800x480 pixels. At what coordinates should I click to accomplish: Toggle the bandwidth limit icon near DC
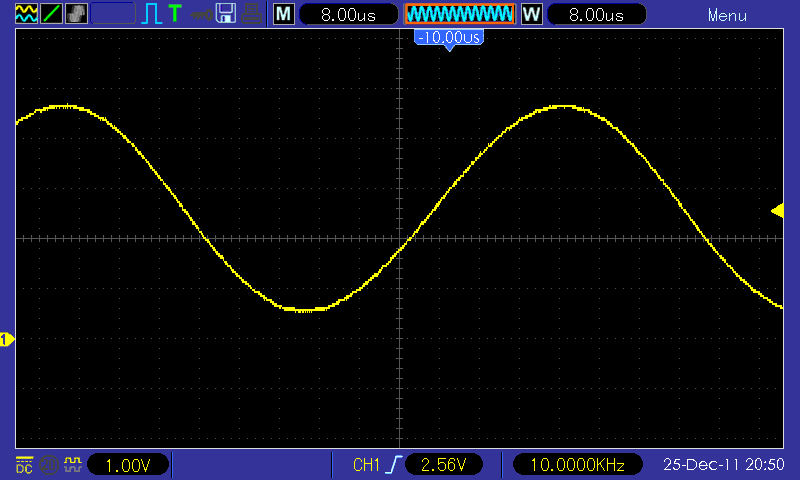pyautogui.click(x=48, y=464)
